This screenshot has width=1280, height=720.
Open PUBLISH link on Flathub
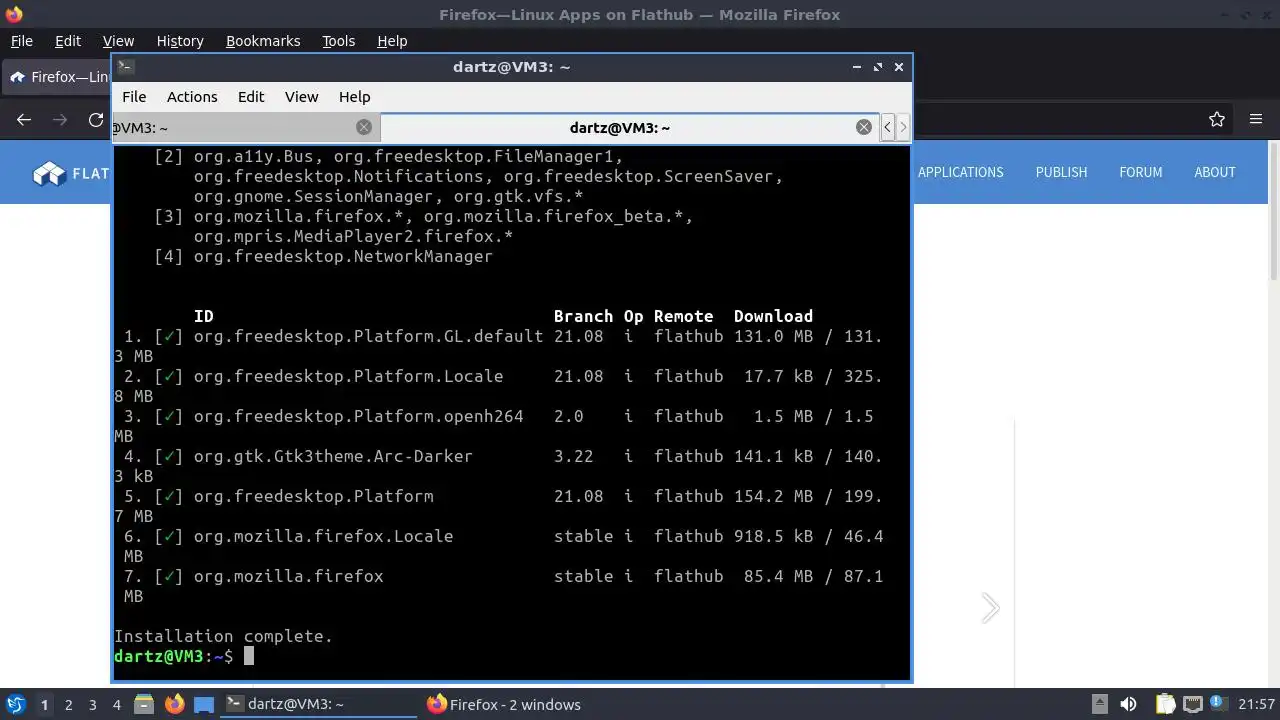pyautogui.click(x=1061, y=172)
